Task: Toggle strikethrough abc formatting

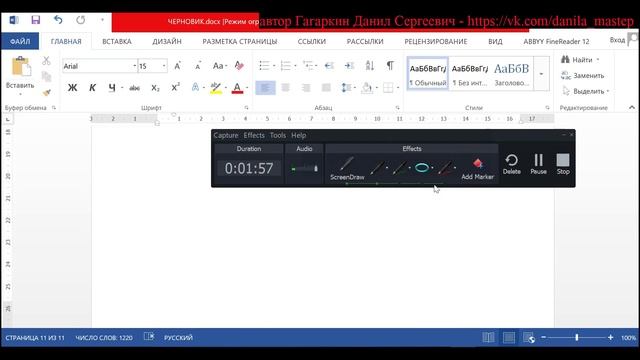Action: [x=134, y=88]
